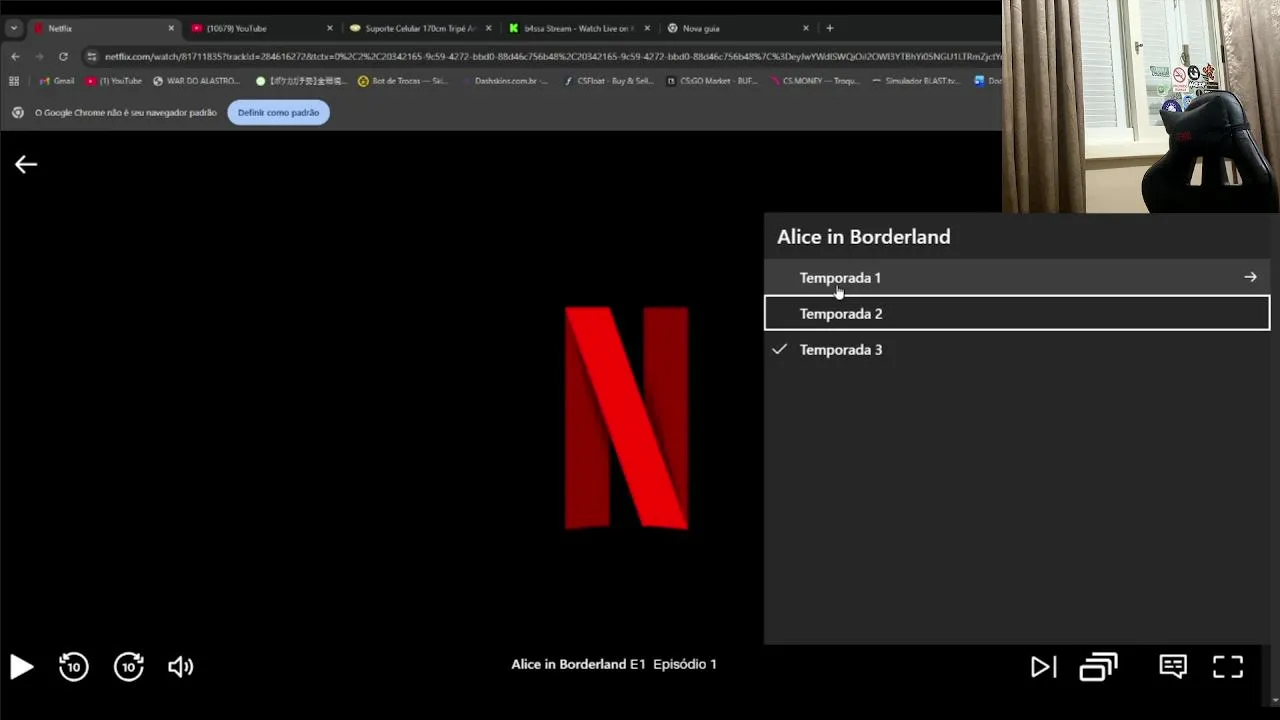Open the Bot de Trocas bookmark
Viewport: 1280px width, 720px height.
[403, 81]
